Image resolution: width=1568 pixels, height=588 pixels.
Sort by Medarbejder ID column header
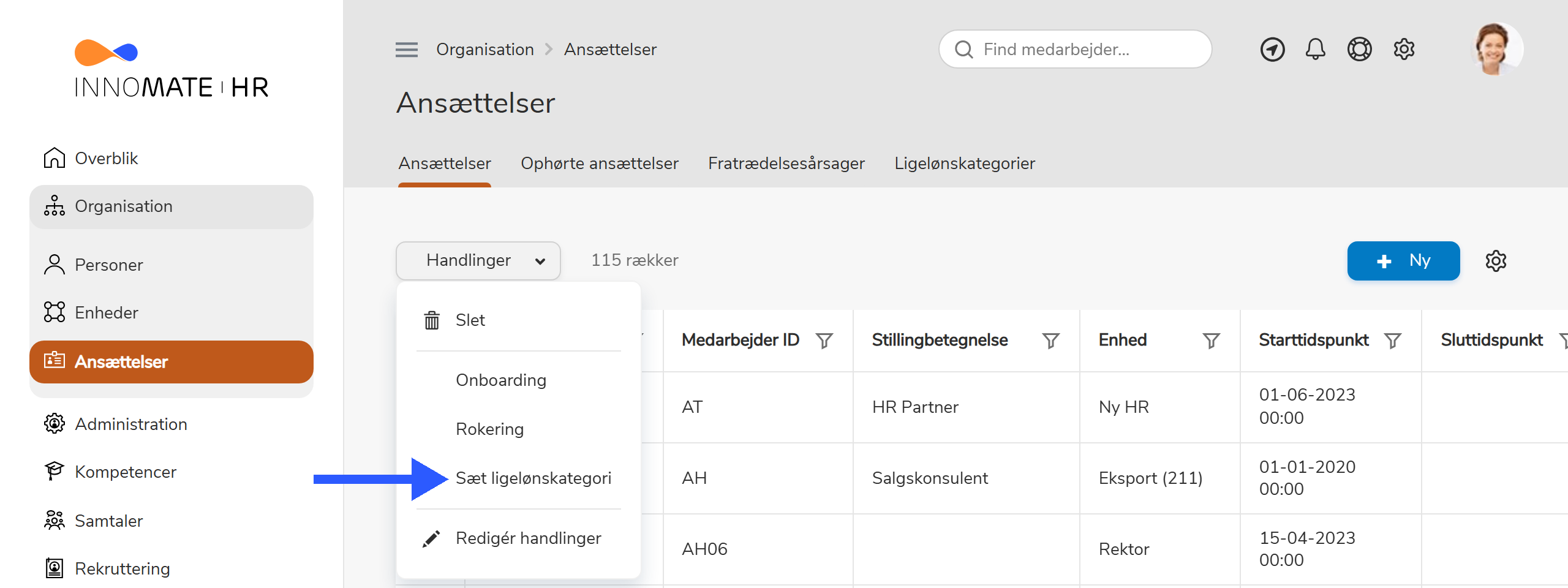click(741, 340)
